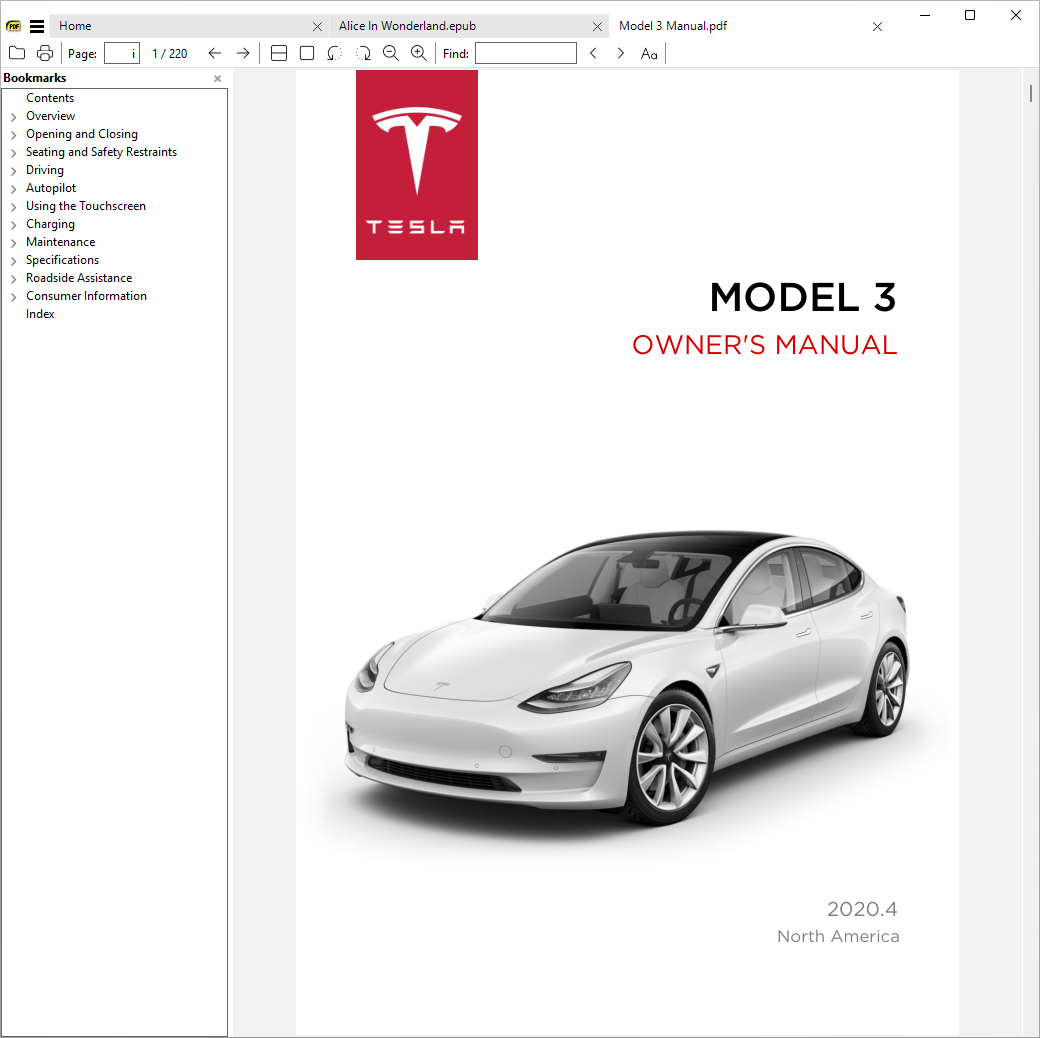
Task: Zoom out of the document
Action: (x=391, y=53)
